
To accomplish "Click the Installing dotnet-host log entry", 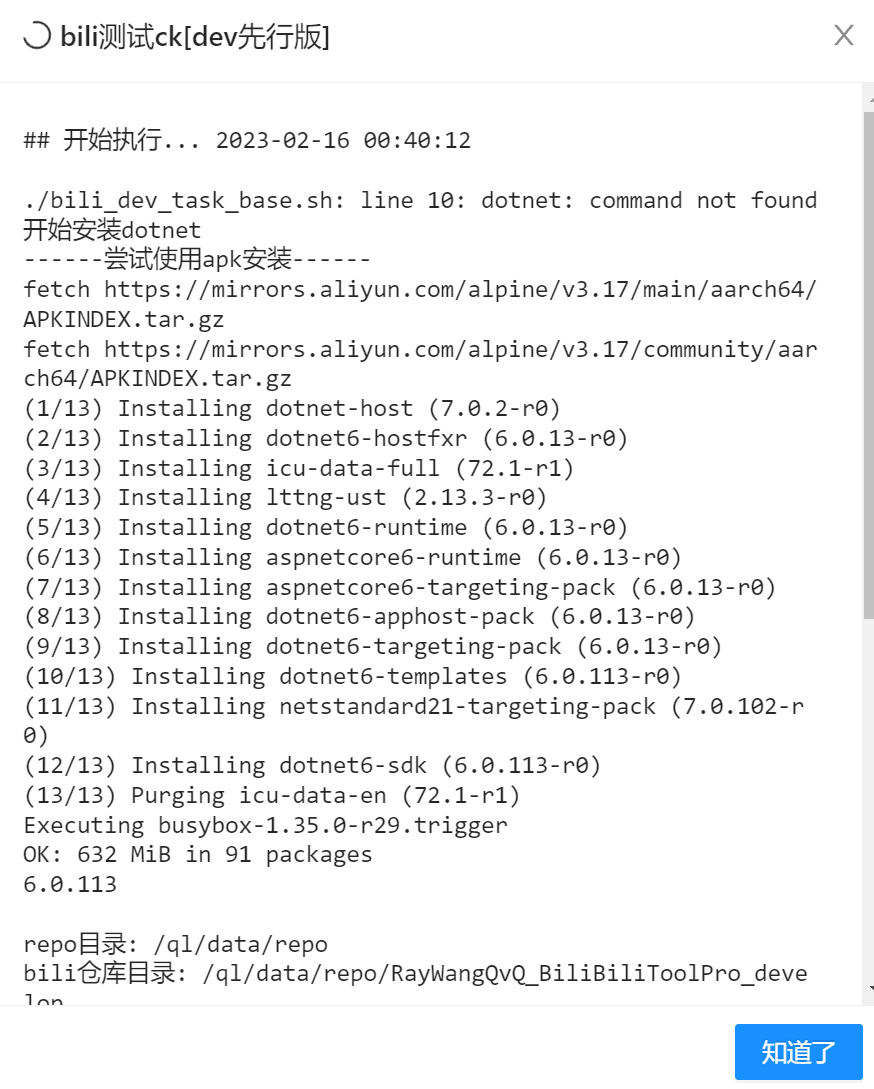I will pyautogui.click(x=290, y=407).
